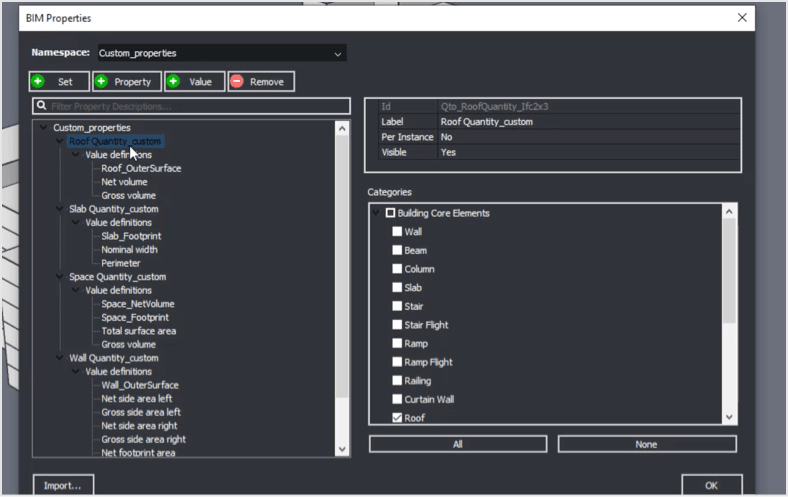Collapse the Space Quantity_custom node

click(59, 277)
